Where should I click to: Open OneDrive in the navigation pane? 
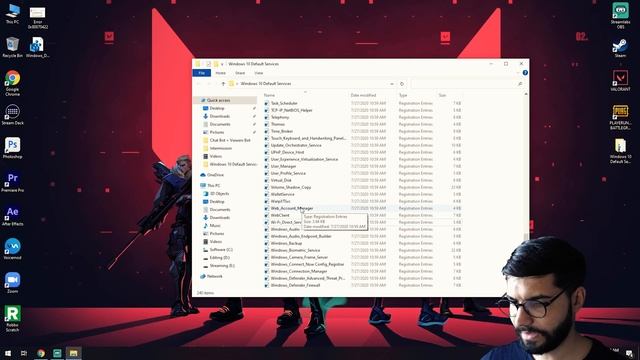click(215, 175)
